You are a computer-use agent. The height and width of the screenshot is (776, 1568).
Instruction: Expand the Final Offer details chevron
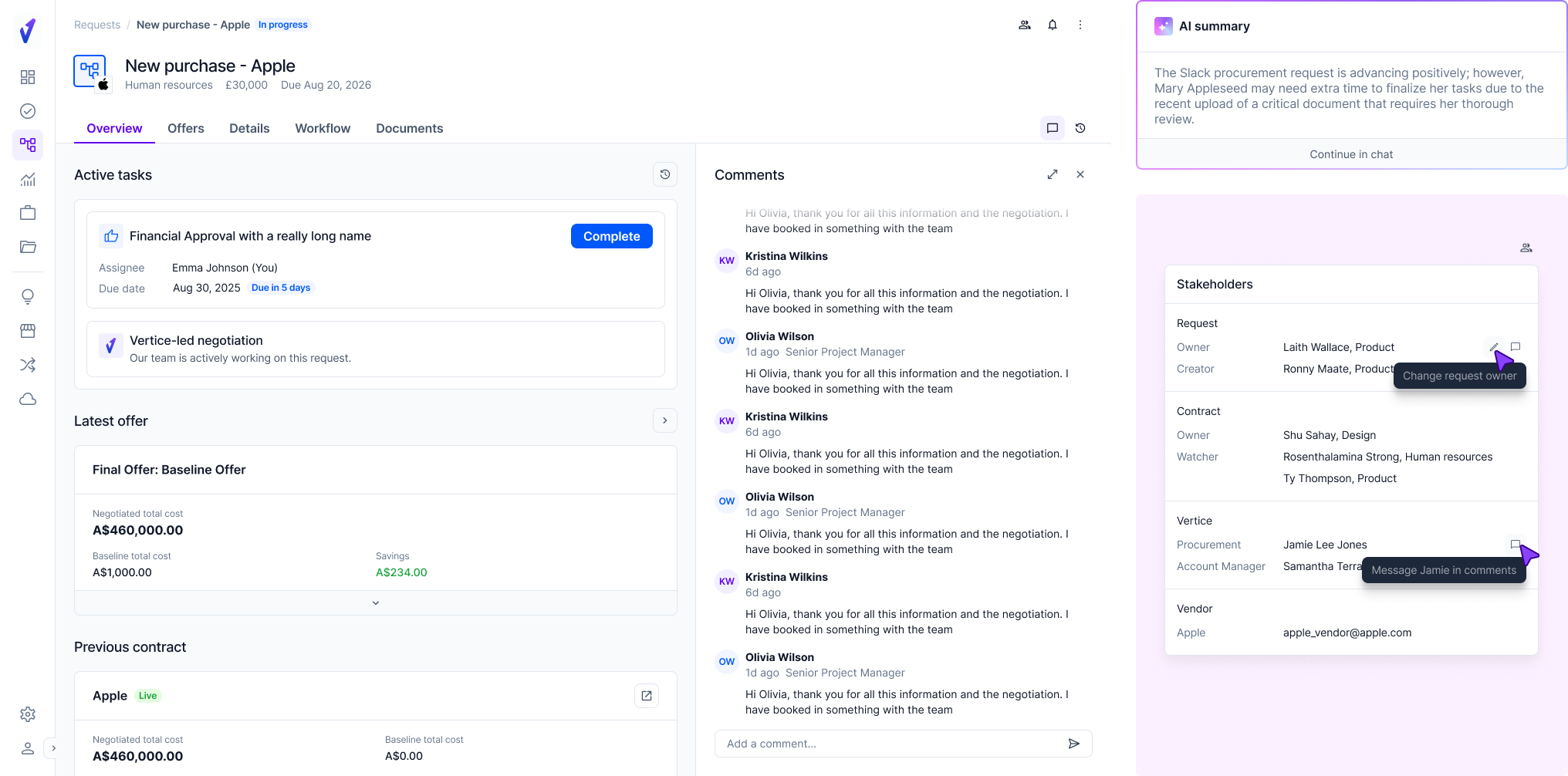(376, 603)
